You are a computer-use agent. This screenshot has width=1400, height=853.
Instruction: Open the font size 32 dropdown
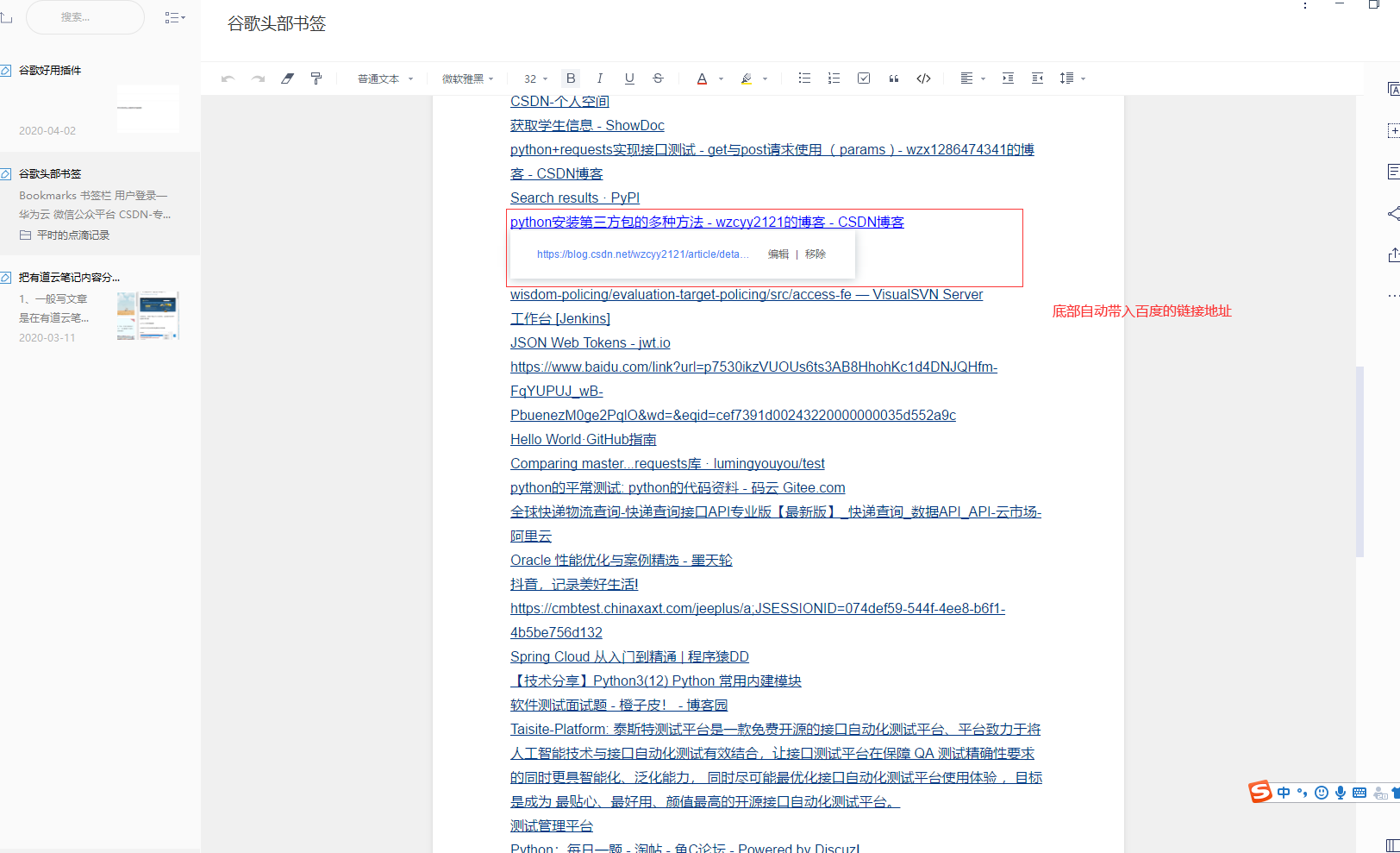point(535,78)
